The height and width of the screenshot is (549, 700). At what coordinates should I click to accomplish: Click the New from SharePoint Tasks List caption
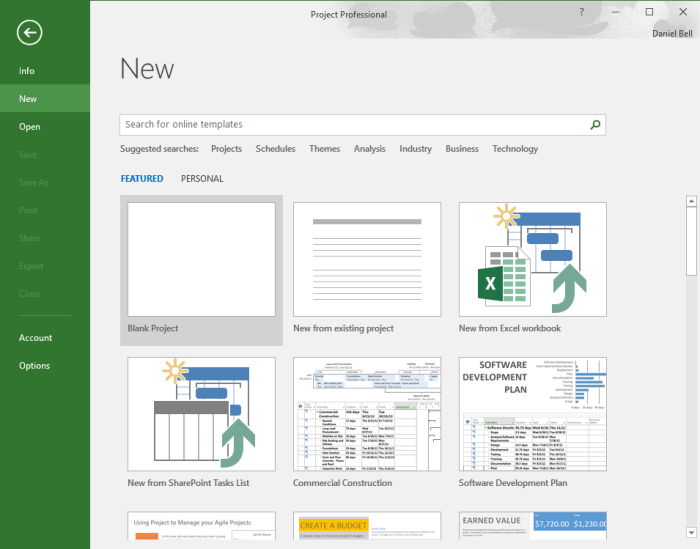point(188,483)
